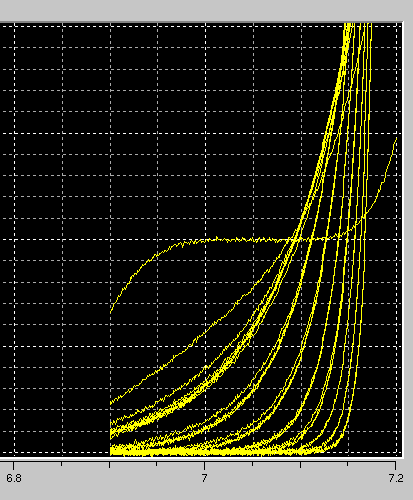413x500 pixels.
Task: Click the first minor tick right of 6.8
Action: click(62, 464)
